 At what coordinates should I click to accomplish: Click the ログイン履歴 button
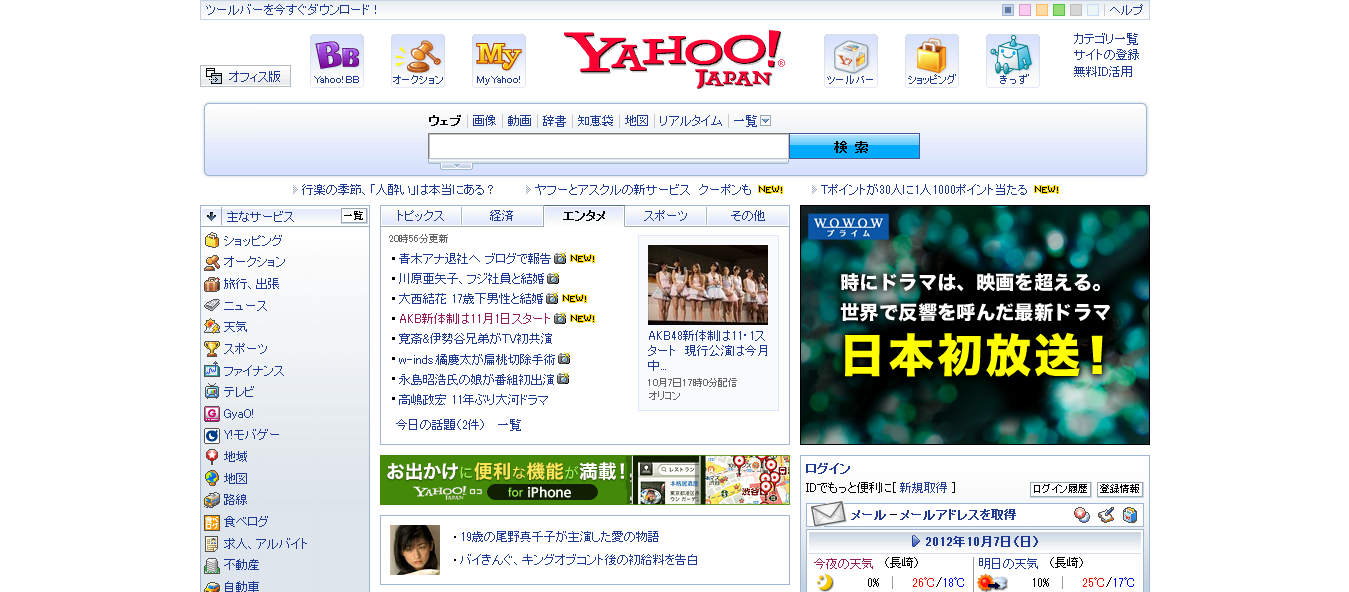click(1060, 489)
